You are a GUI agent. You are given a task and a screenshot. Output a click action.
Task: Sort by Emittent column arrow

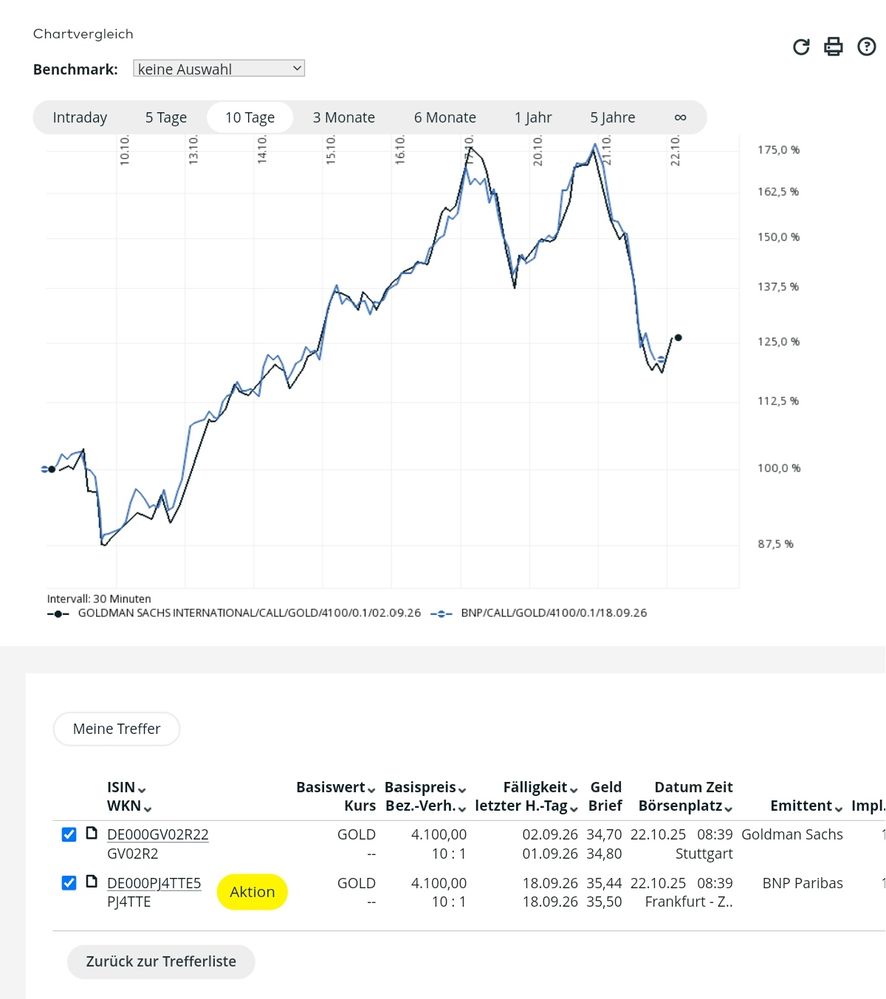coord(838,809)
